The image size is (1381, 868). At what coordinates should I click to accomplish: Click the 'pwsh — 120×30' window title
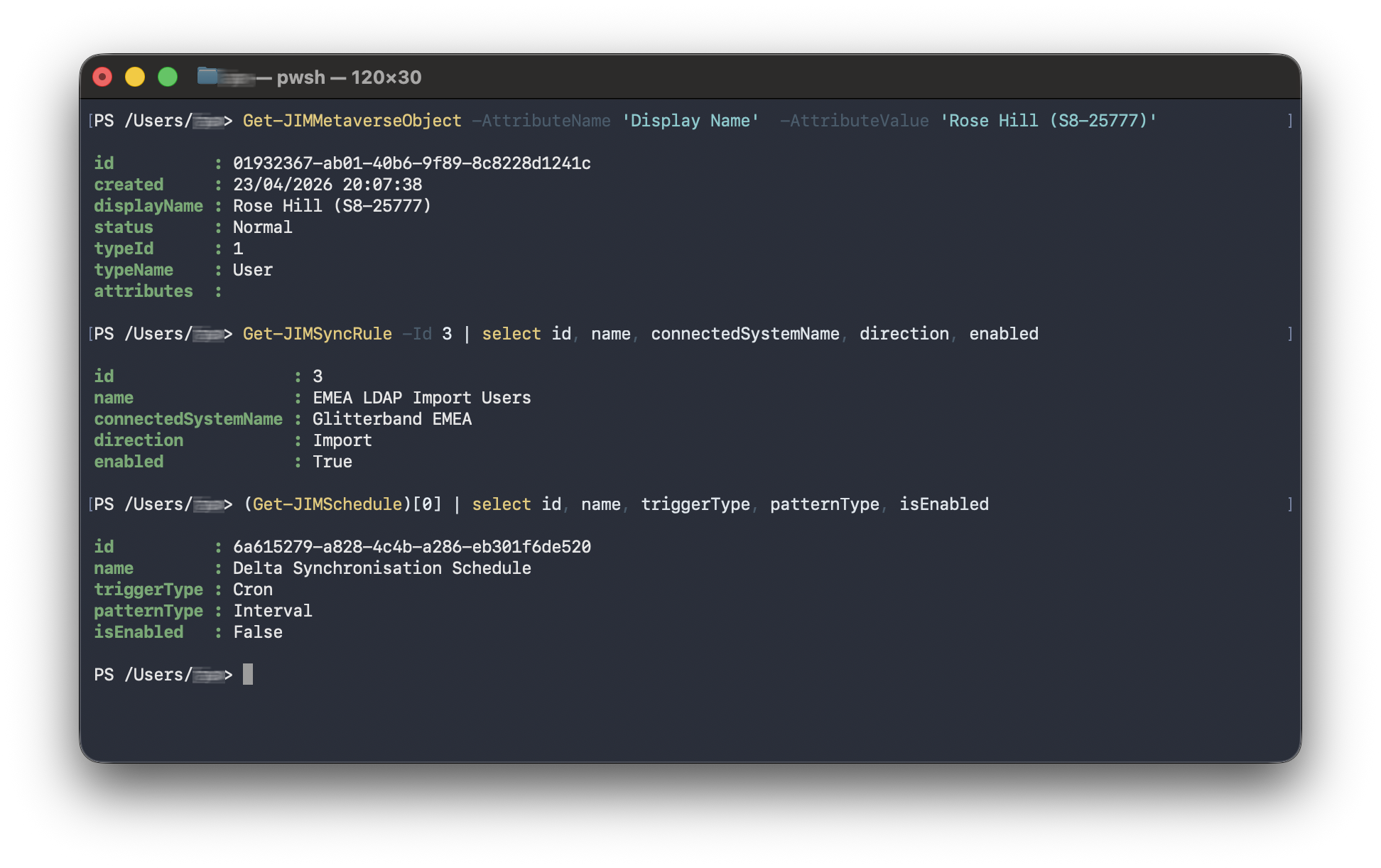pyautogui.click(x=349, y=77)
